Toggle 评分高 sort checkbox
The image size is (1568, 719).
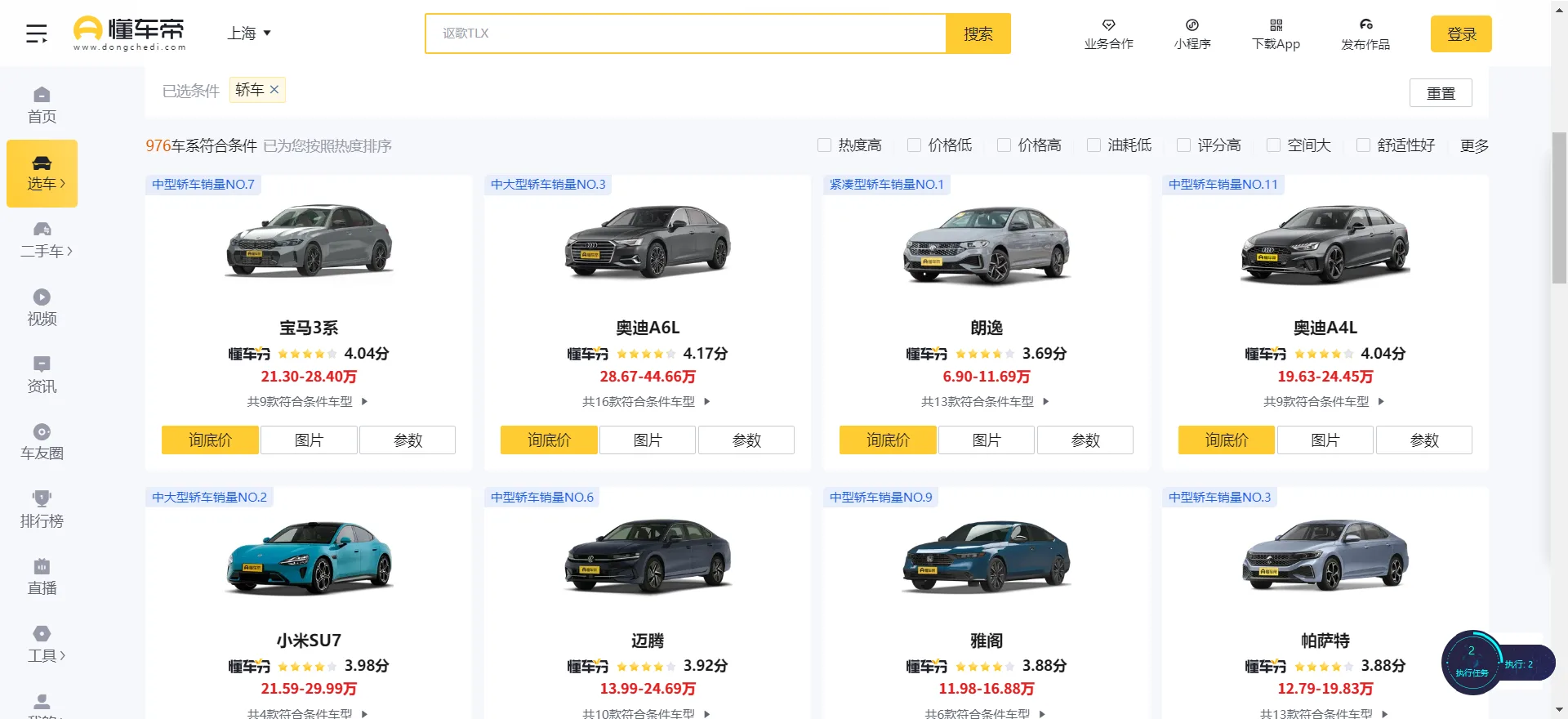[x=1183, y=145]
